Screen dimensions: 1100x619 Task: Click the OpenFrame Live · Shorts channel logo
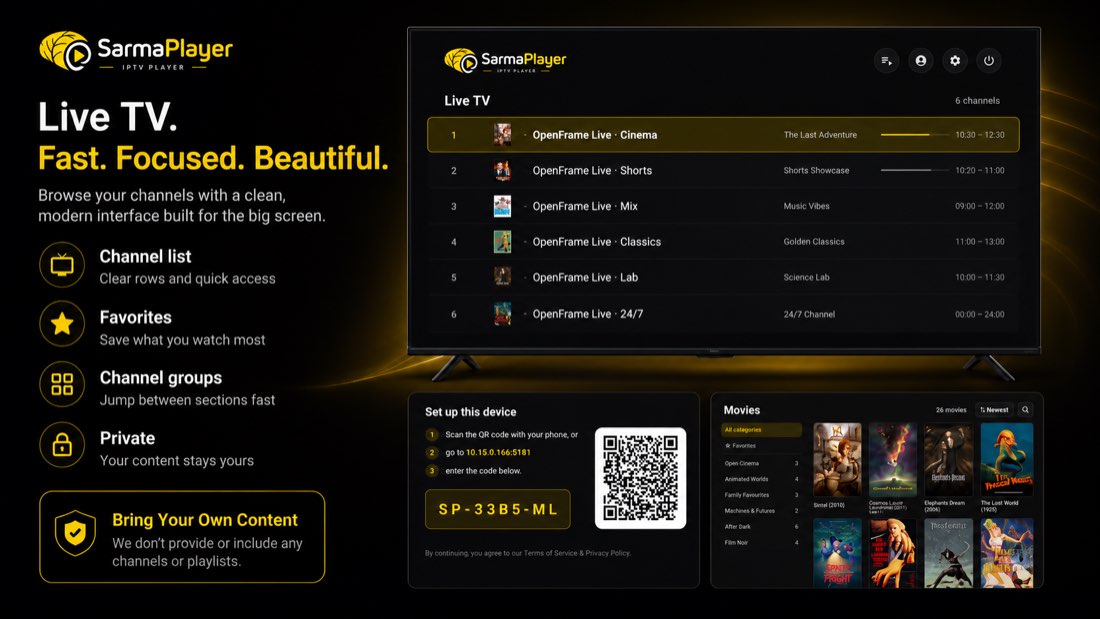click(x=502, y=171)
